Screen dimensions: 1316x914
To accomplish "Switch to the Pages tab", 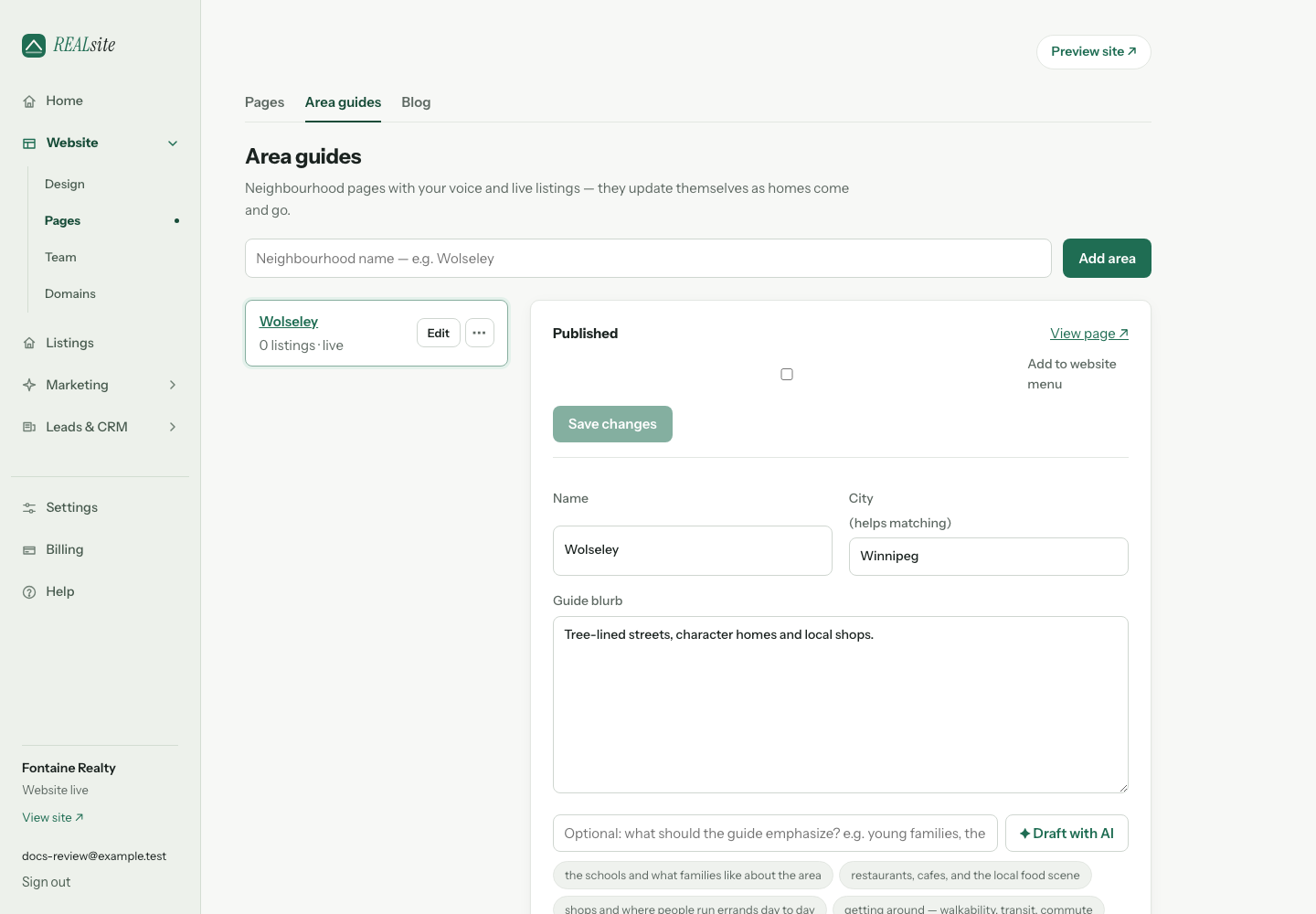I will tap(264, 102).
